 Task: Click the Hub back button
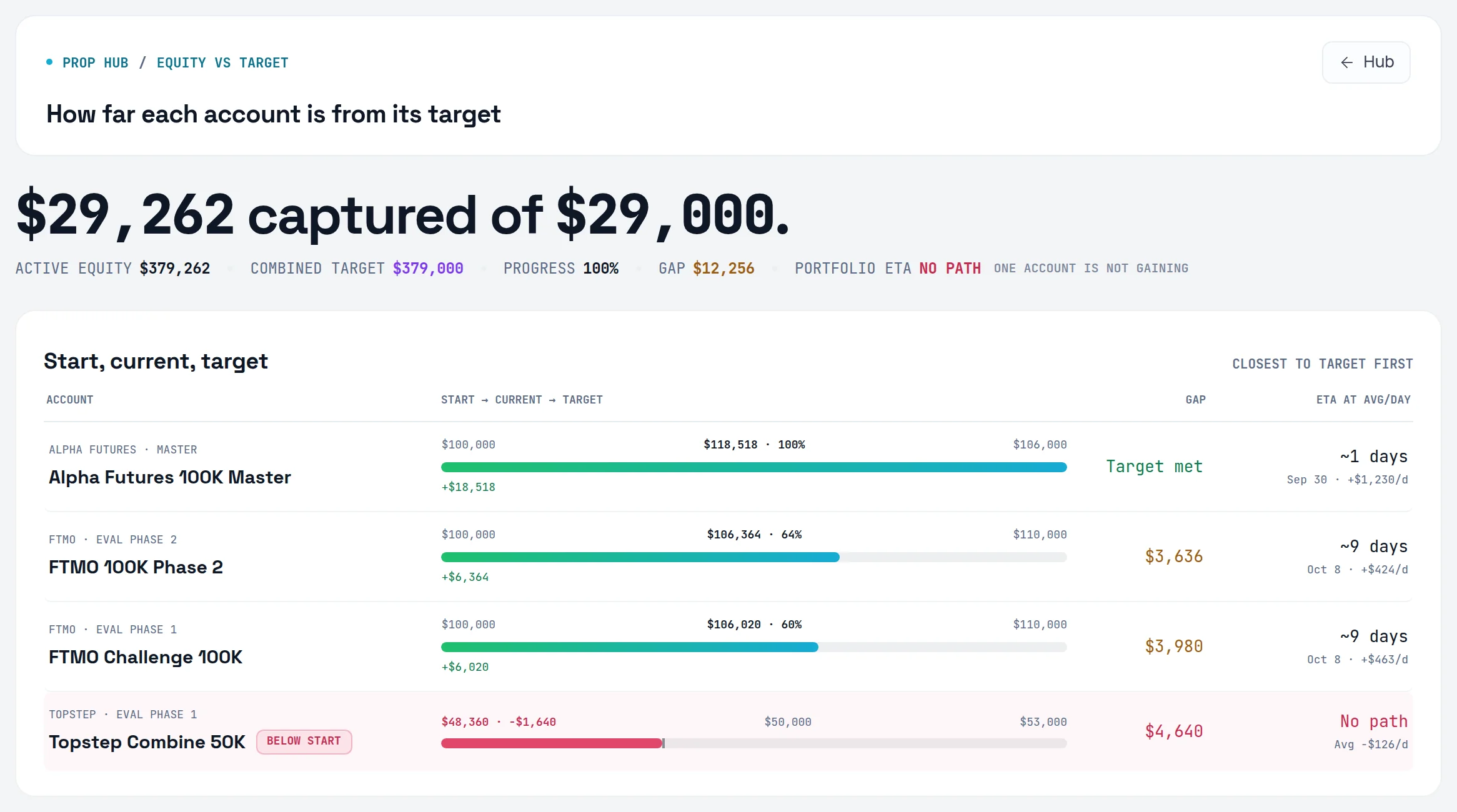point(1366,62)
